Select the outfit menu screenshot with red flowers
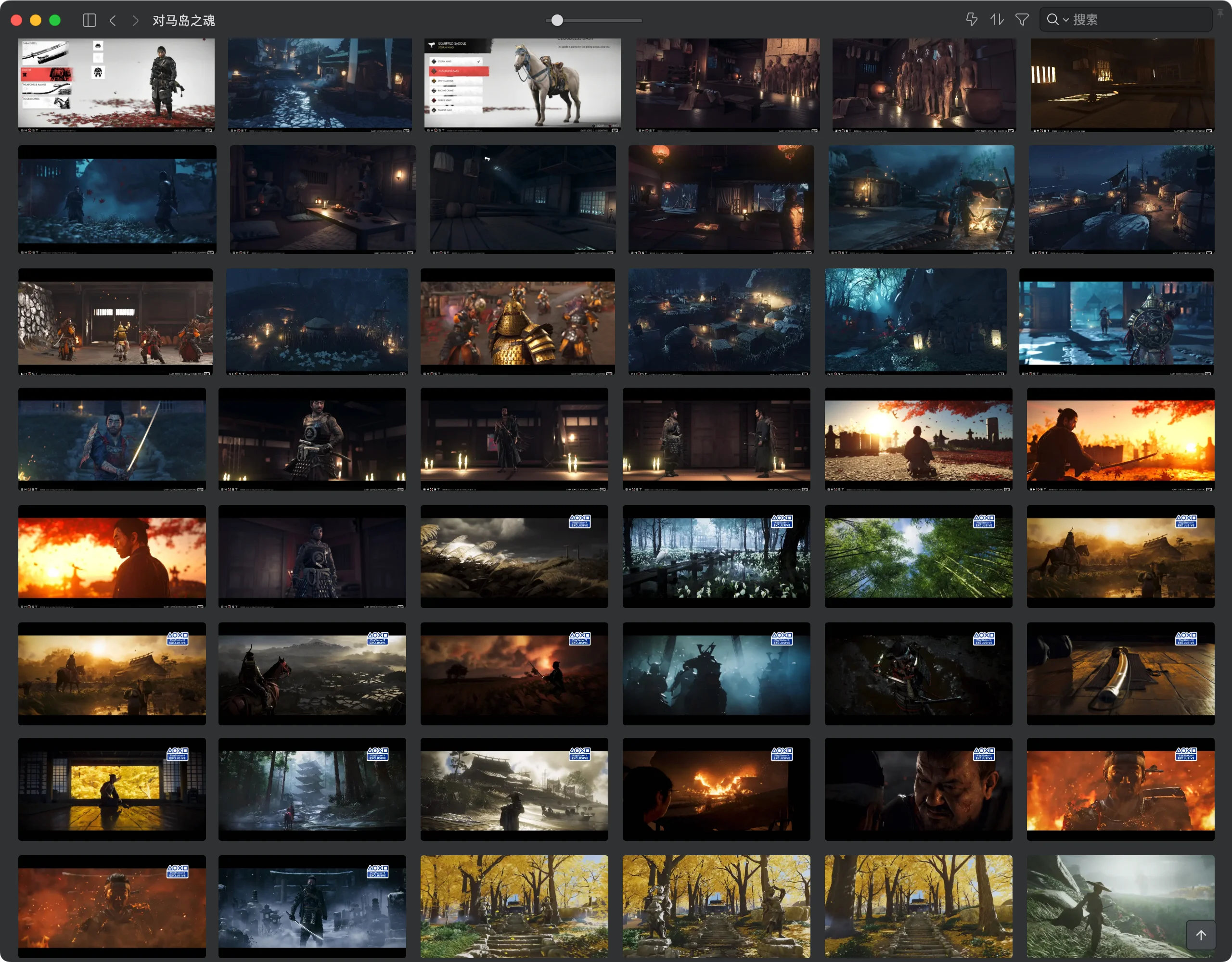This screenshot has width=1232, height=962. pos(116,85)
